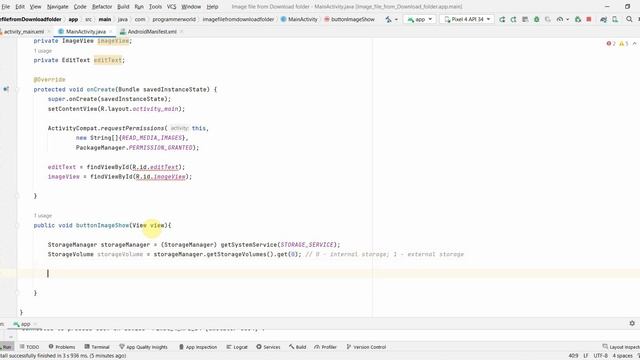Screen dimensions: 640x360
Task: Click the yellow warnings count indicator
Action: [x=623, y=44]
